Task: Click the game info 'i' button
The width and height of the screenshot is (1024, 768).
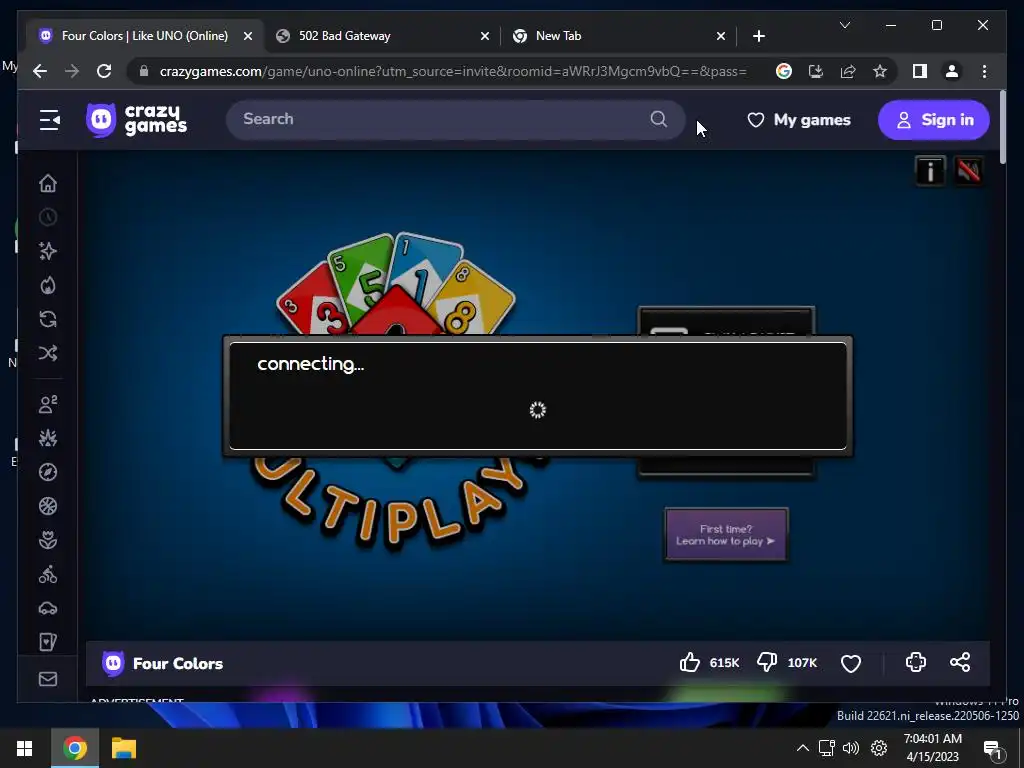Action: click(x=930, y=171)
